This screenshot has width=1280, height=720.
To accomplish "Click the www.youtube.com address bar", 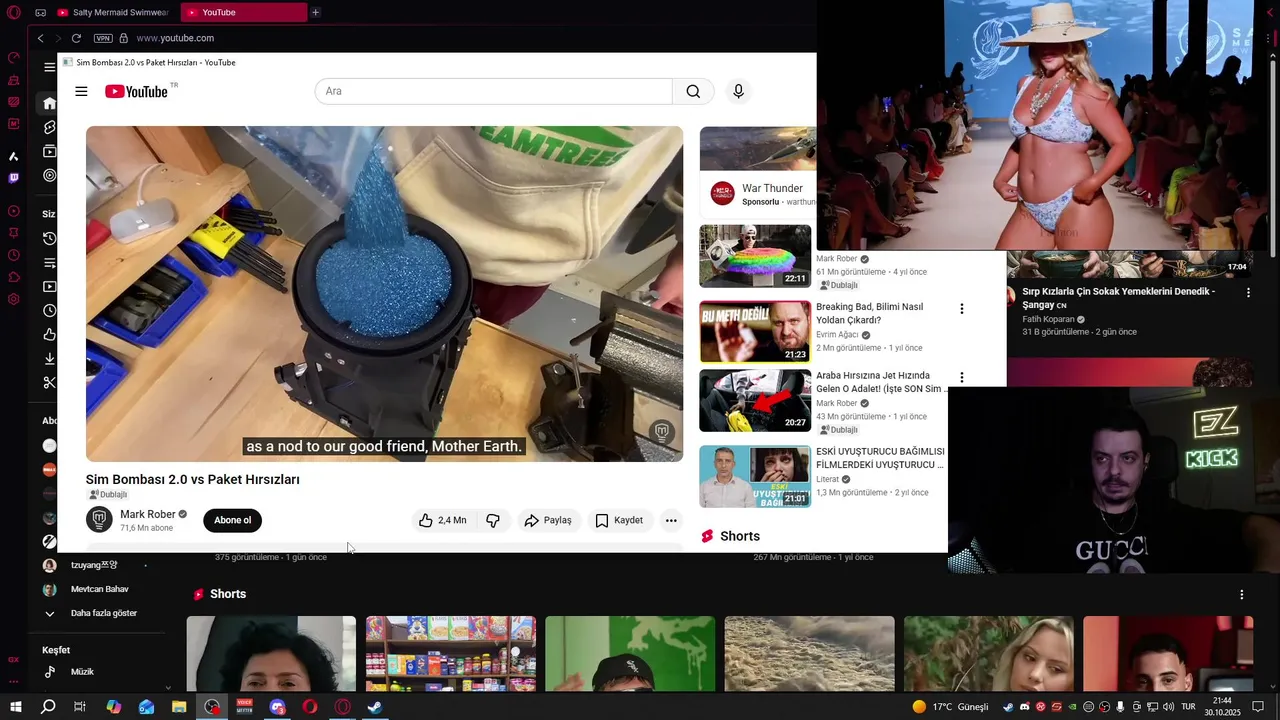I will click(x=175, y=38).
